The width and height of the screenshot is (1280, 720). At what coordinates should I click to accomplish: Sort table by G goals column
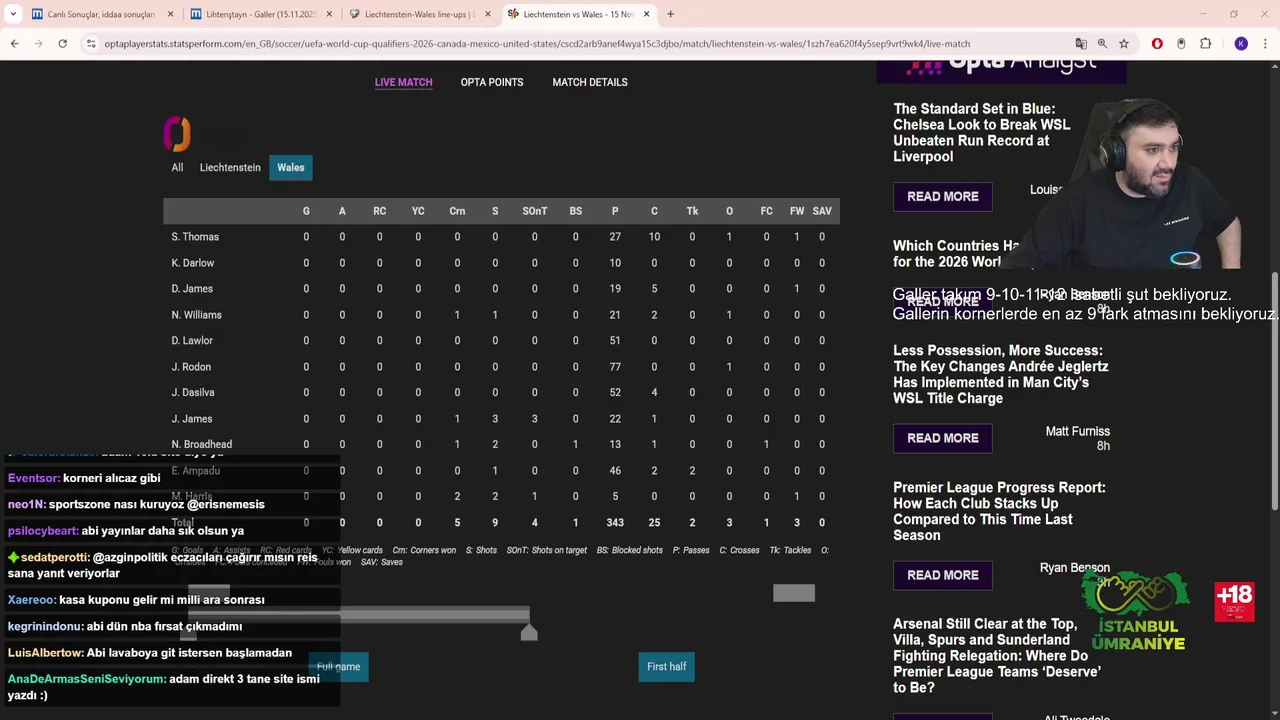pyautogui.click(x=306, y=211)
